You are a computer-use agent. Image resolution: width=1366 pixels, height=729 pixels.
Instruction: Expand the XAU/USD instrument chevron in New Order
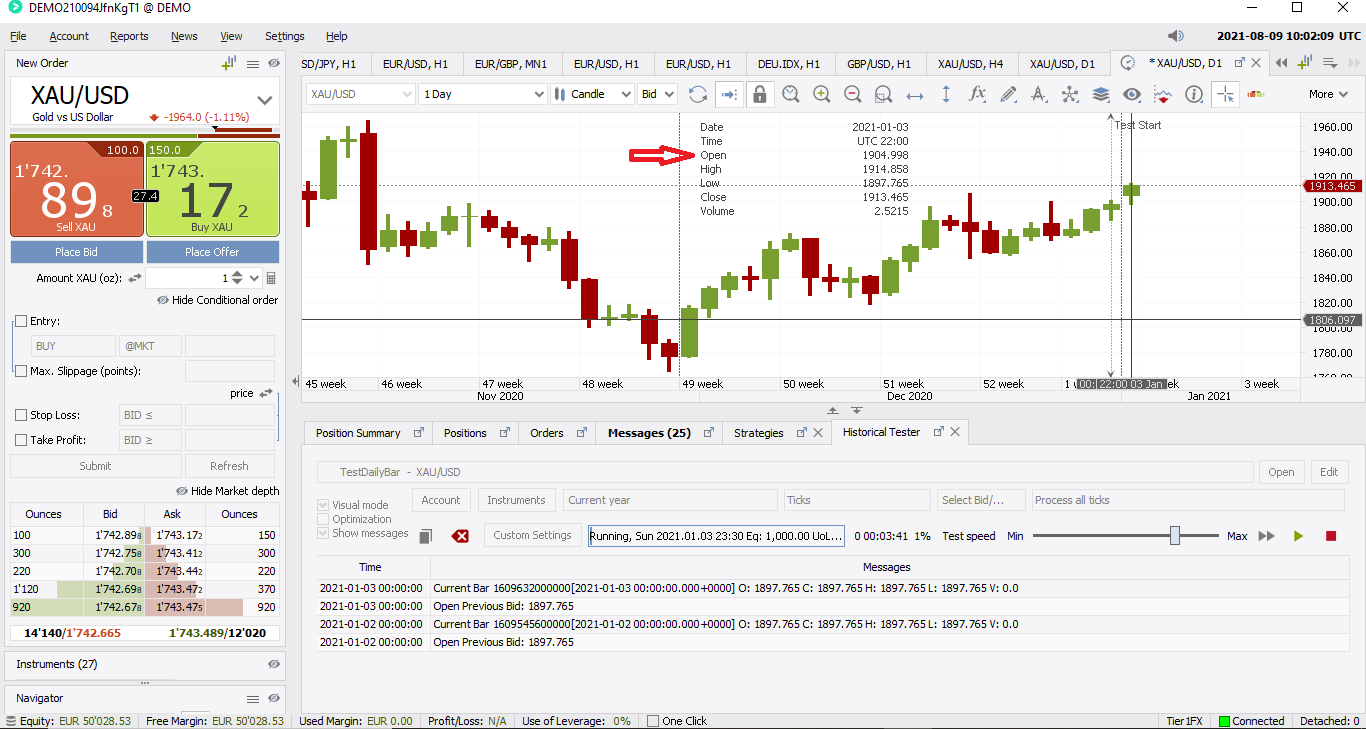click(x=265, y=100)
